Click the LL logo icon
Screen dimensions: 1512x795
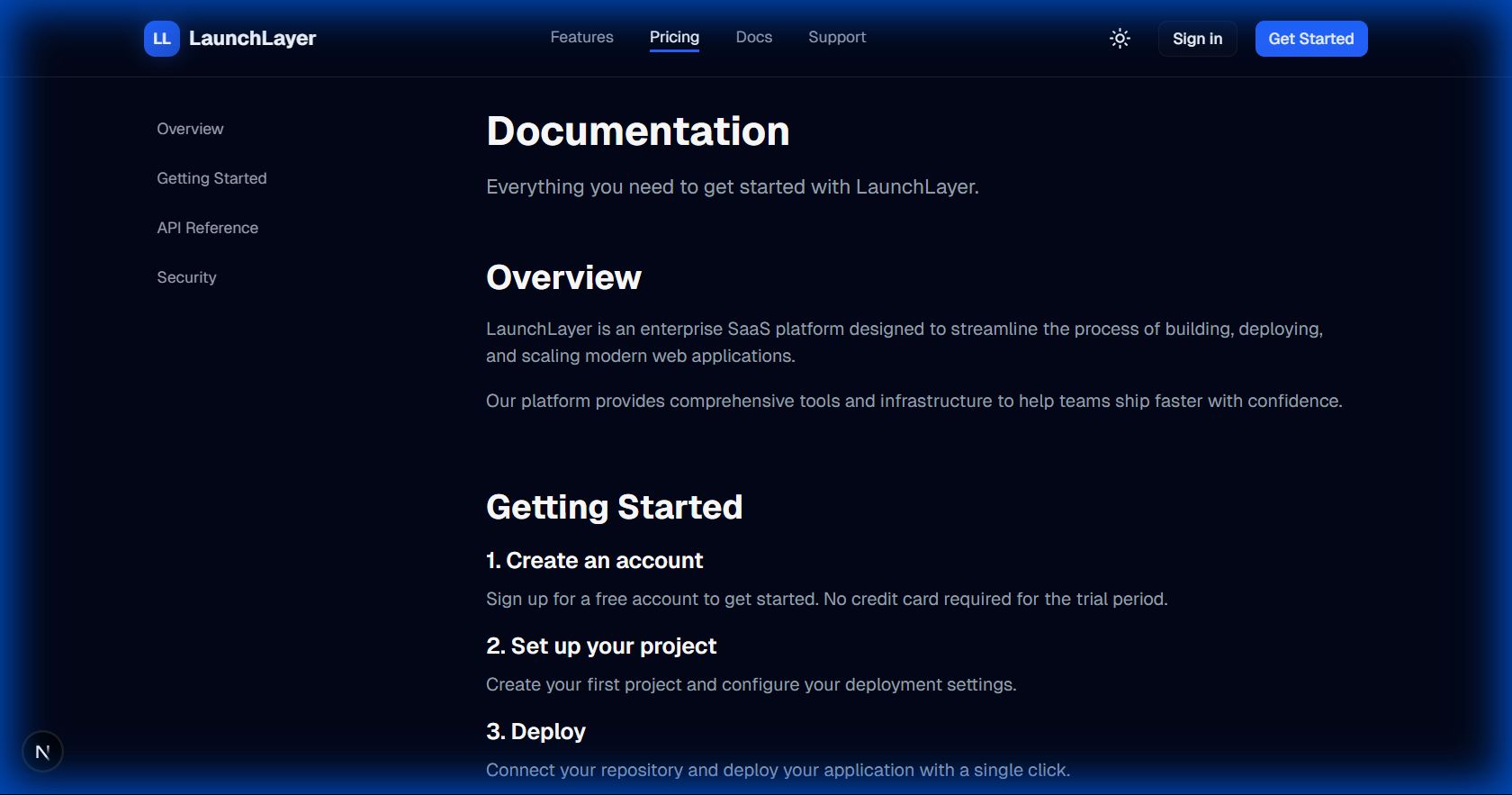[162, 39]
